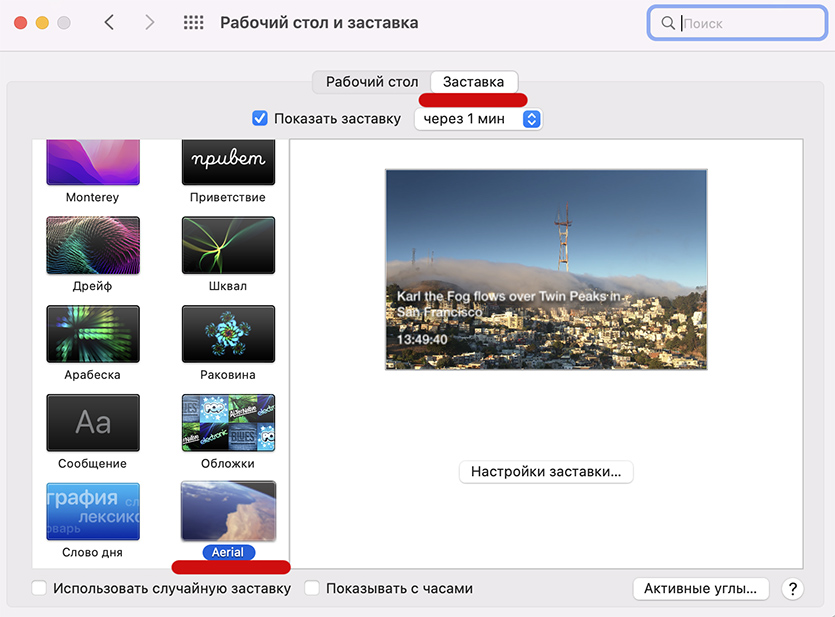Click the Aerial screensaver thumbnail

pos(228,511)
